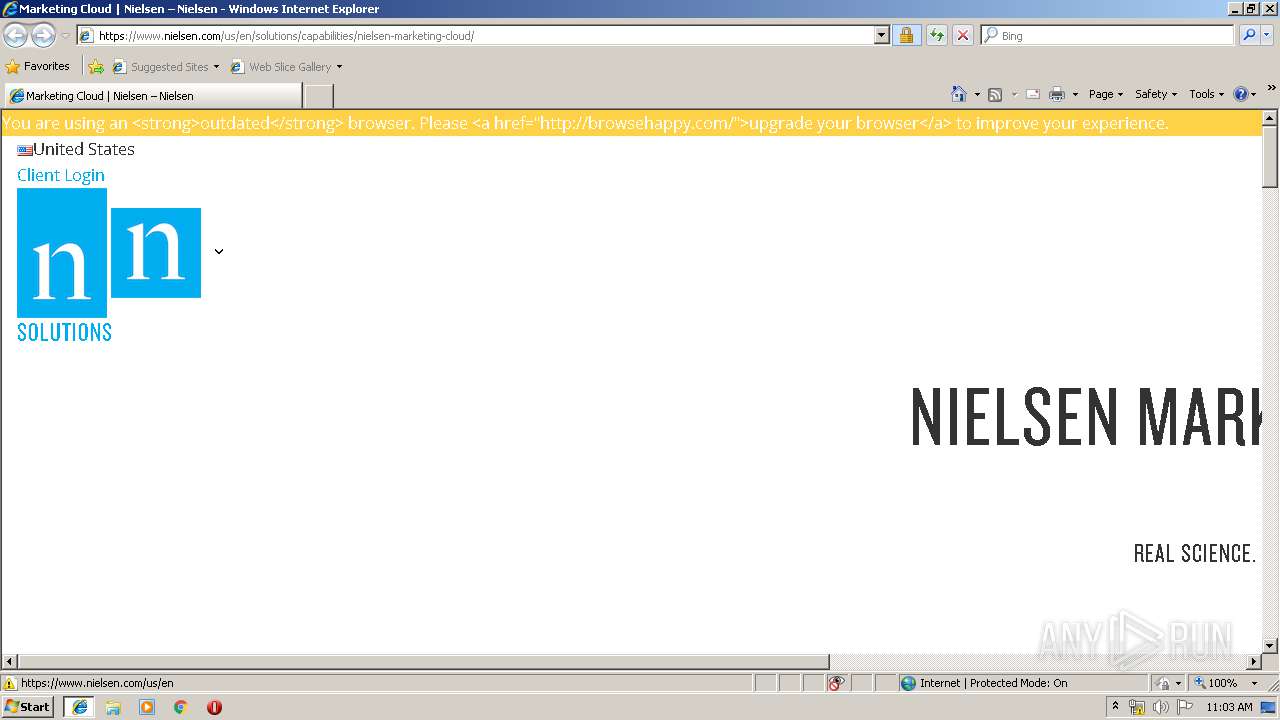This screenshot has height=720, width=1280.
Task: Open the Safety menu
Action: pos(1156,94)
